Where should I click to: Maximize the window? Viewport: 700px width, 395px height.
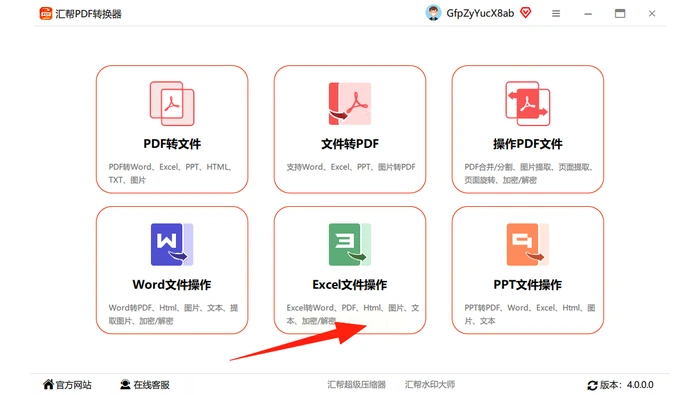[x=620, y=13]
